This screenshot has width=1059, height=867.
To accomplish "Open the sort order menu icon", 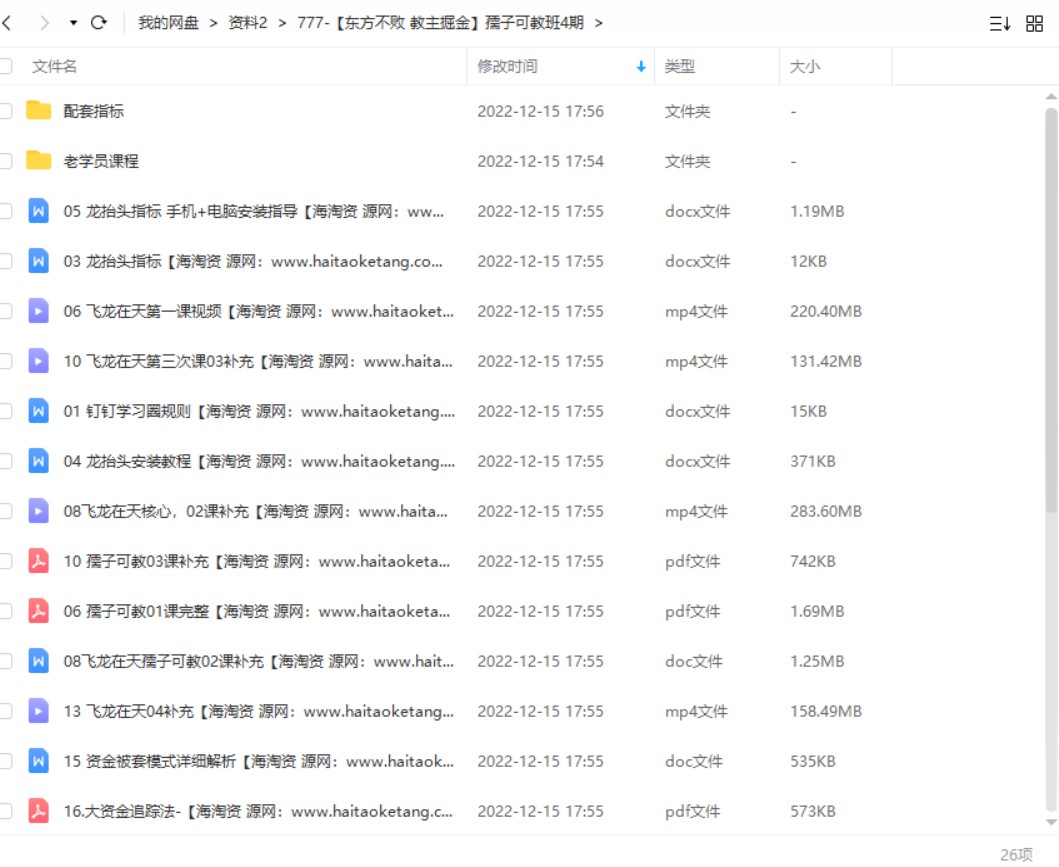I will 1000,24.
